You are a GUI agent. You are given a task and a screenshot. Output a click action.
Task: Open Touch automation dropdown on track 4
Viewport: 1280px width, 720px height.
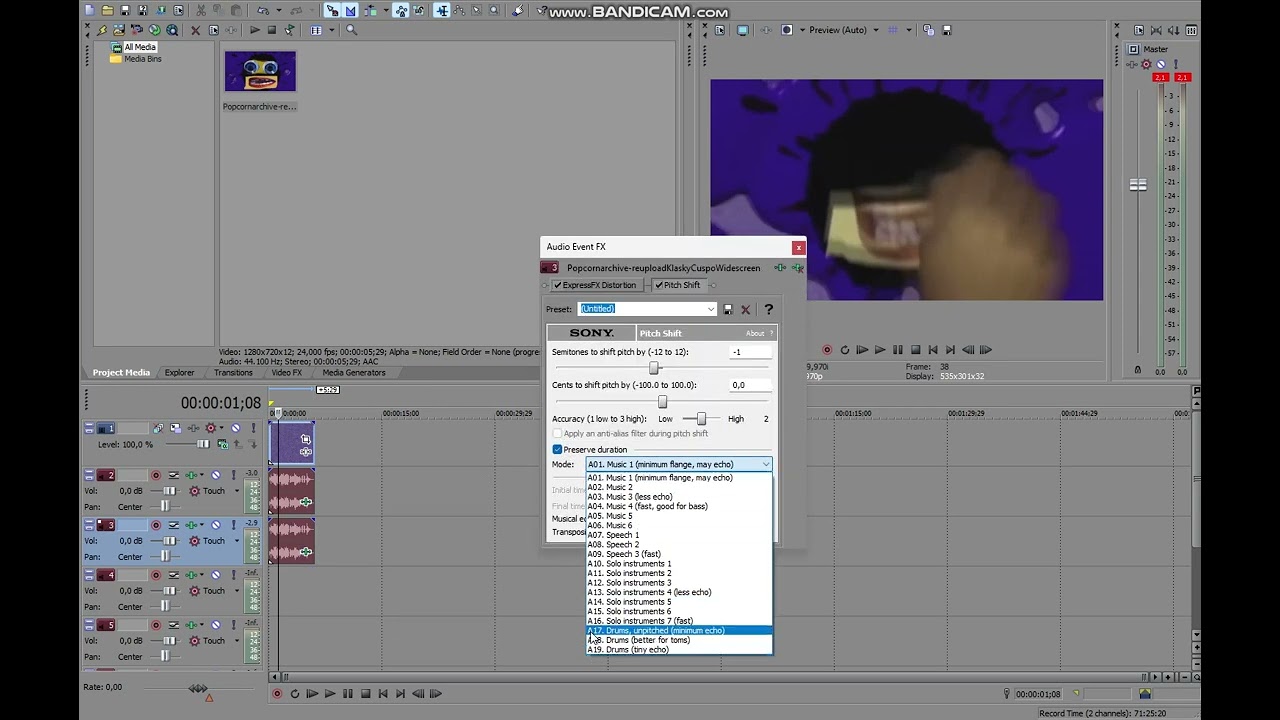tap(237, 591)
